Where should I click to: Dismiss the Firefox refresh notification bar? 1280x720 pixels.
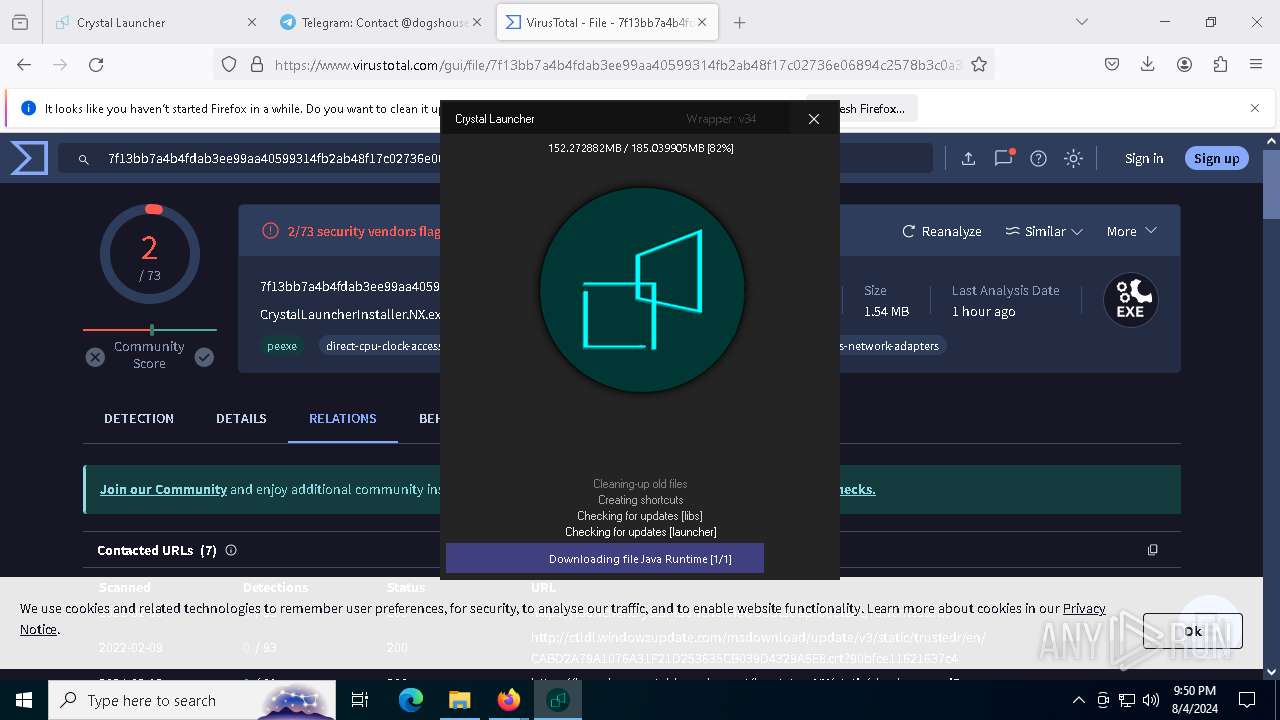coord(1255,108)
